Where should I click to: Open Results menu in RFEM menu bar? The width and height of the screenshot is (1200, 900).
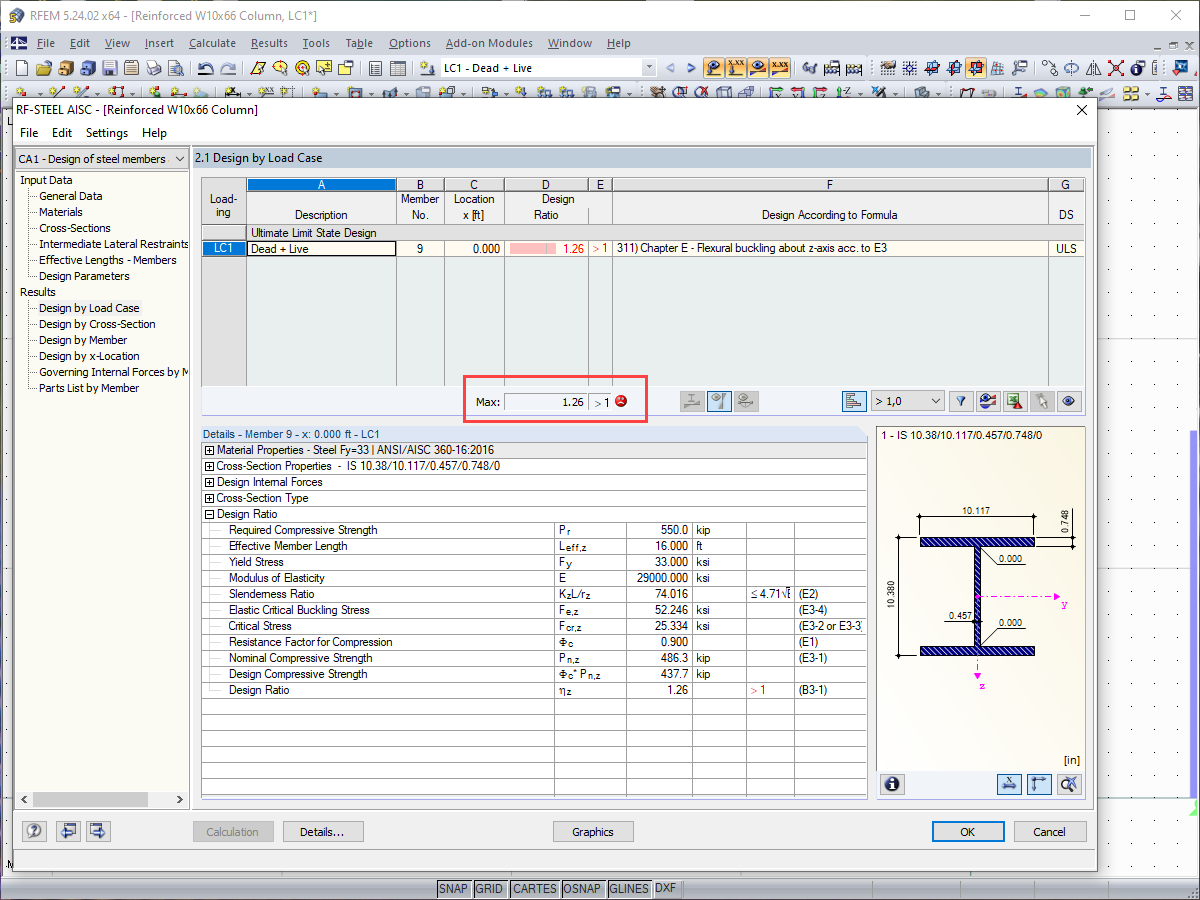269,43
